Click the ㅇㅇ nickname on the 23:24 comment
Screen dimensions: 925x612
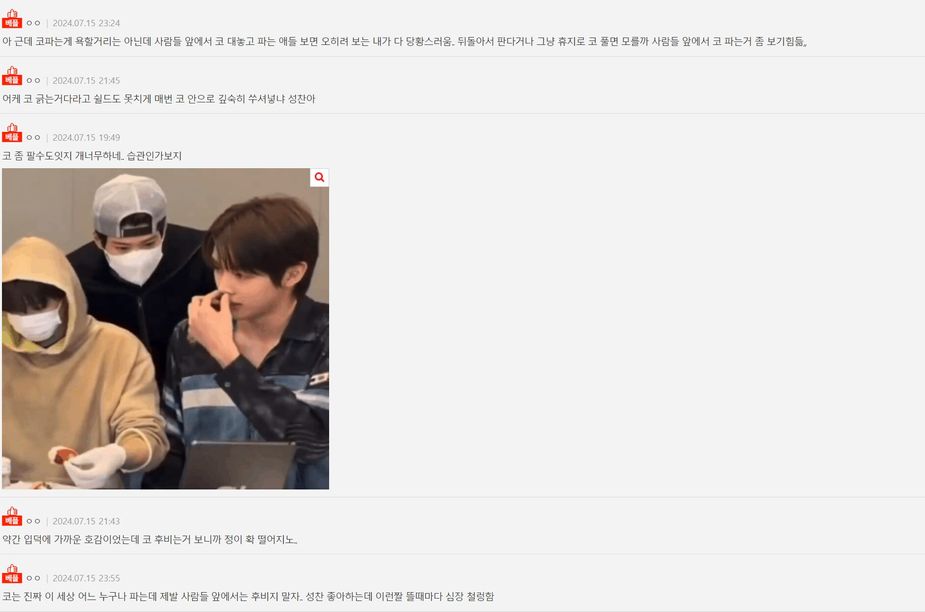click(x=34, y=23)
